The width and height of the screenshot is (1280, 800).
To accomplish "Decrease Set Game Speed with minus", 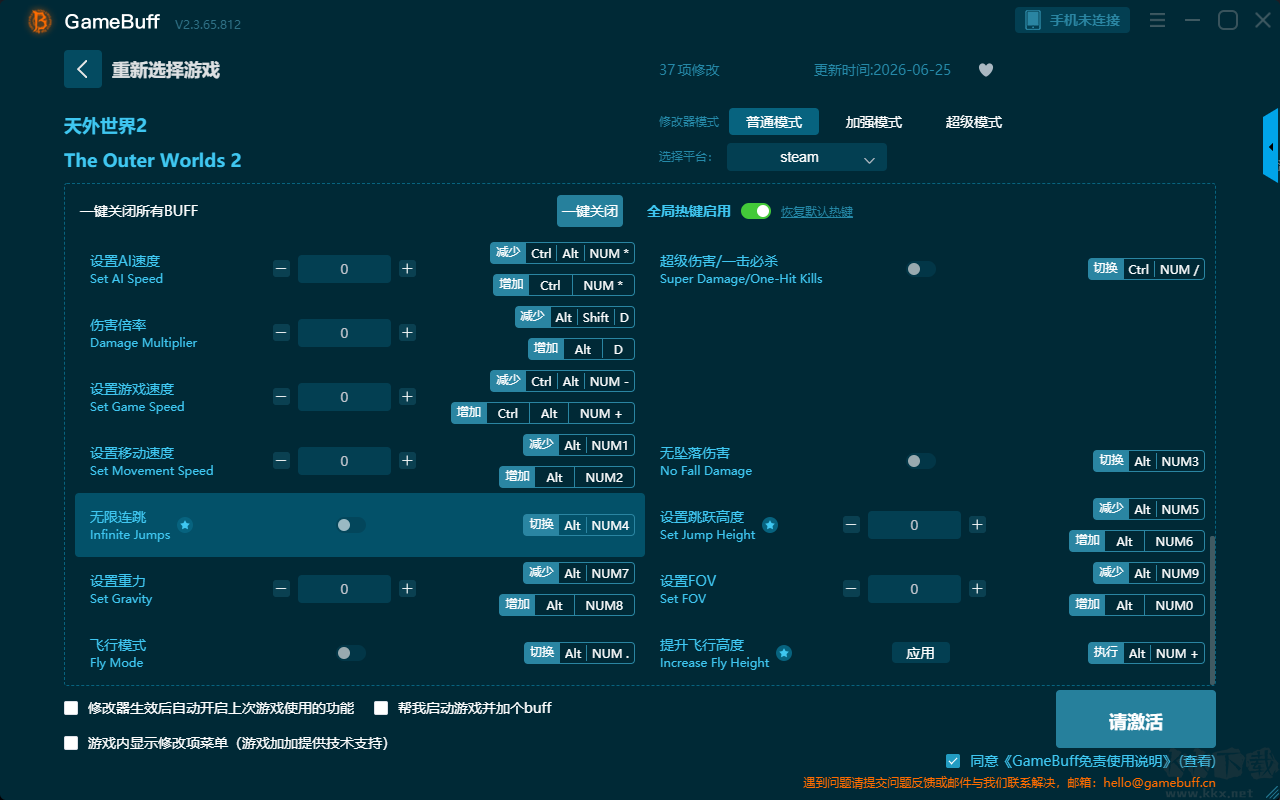I will coord(281,397).
